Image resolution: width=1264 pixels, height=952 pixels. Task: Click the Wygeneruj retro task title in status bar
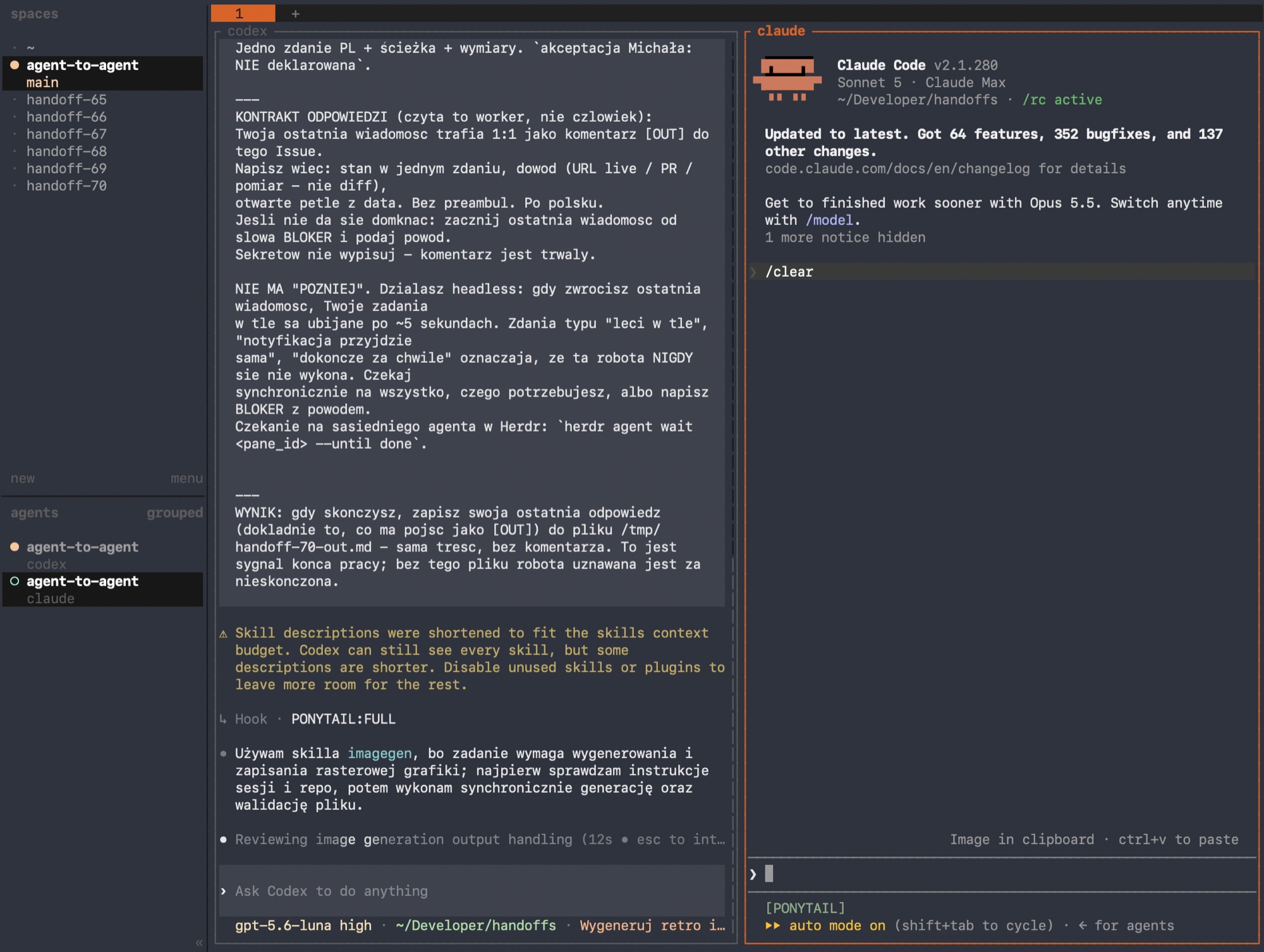point(652,925)
